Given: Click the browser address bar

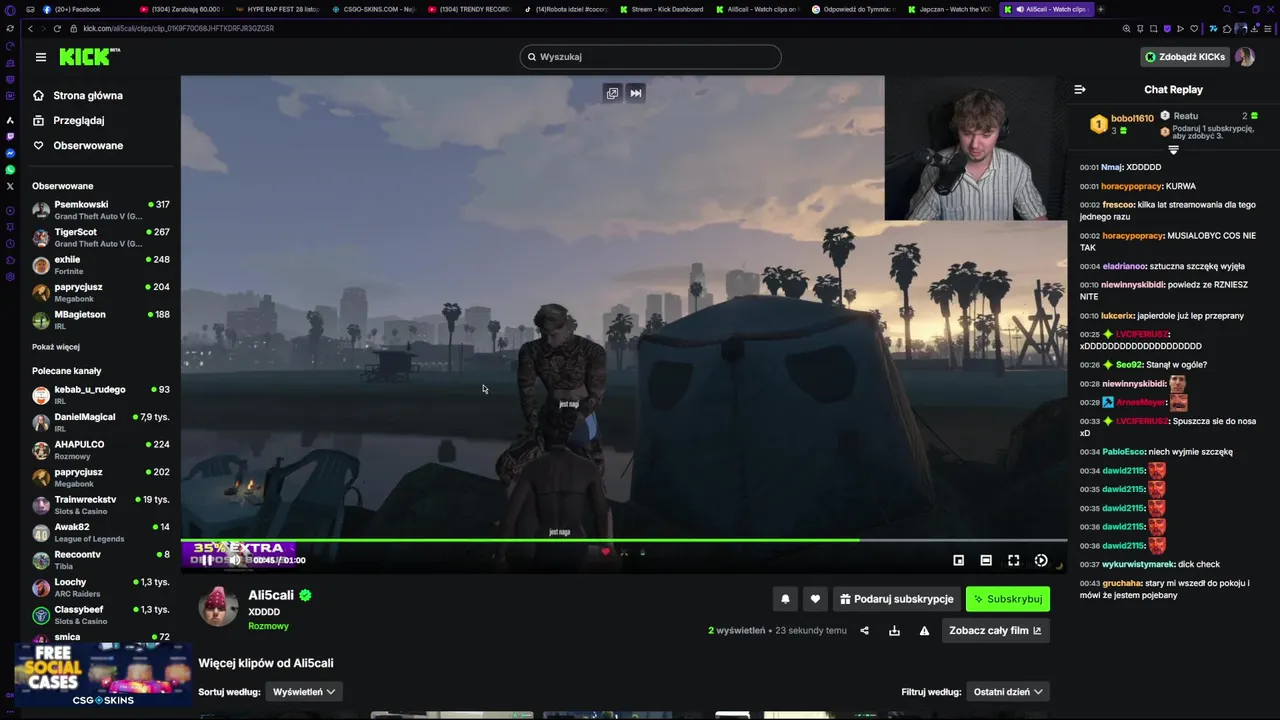Looking at the screenshot, I should click(590, 28).
